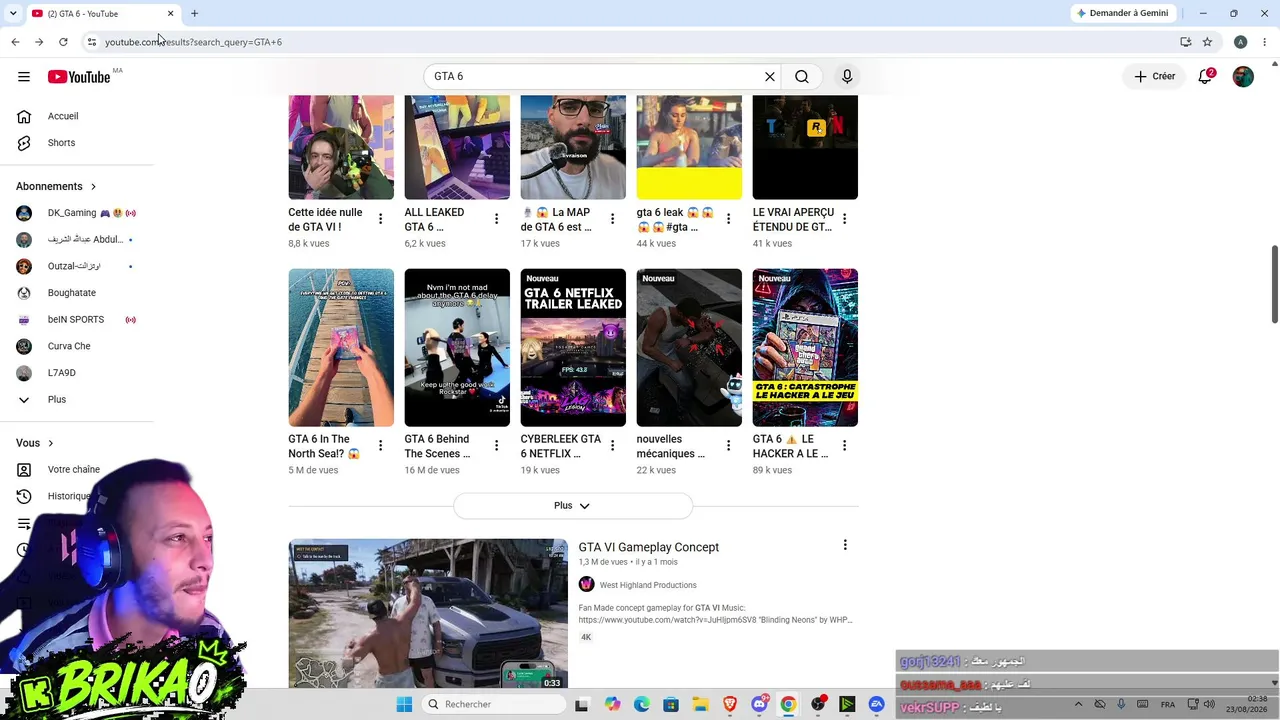The image size is (1280, 720).
Task: View site information icon in address bar
Action: point(91,42)
